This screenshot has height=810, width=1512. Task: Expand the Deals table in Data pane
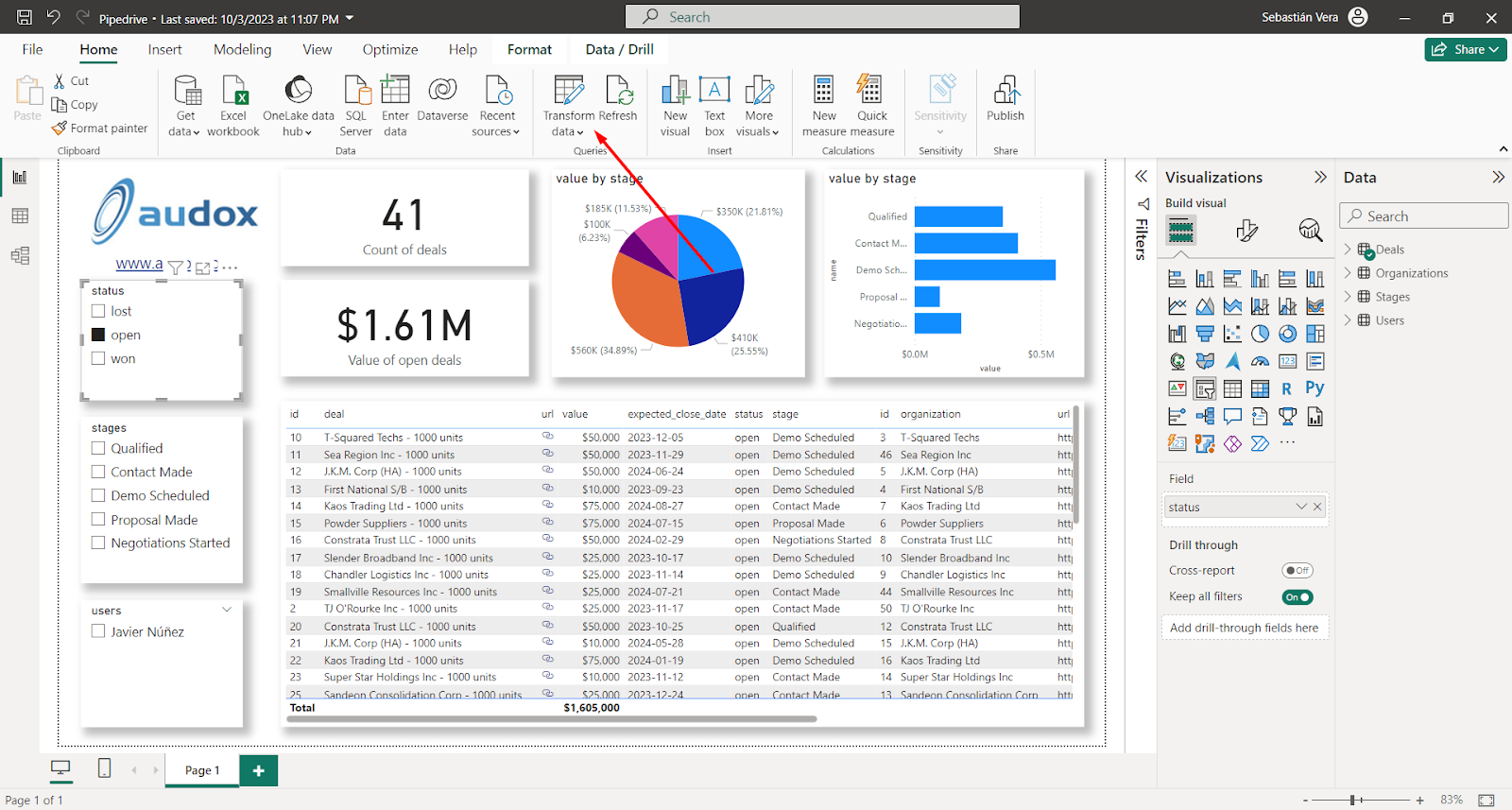[x=1349, y=250]
